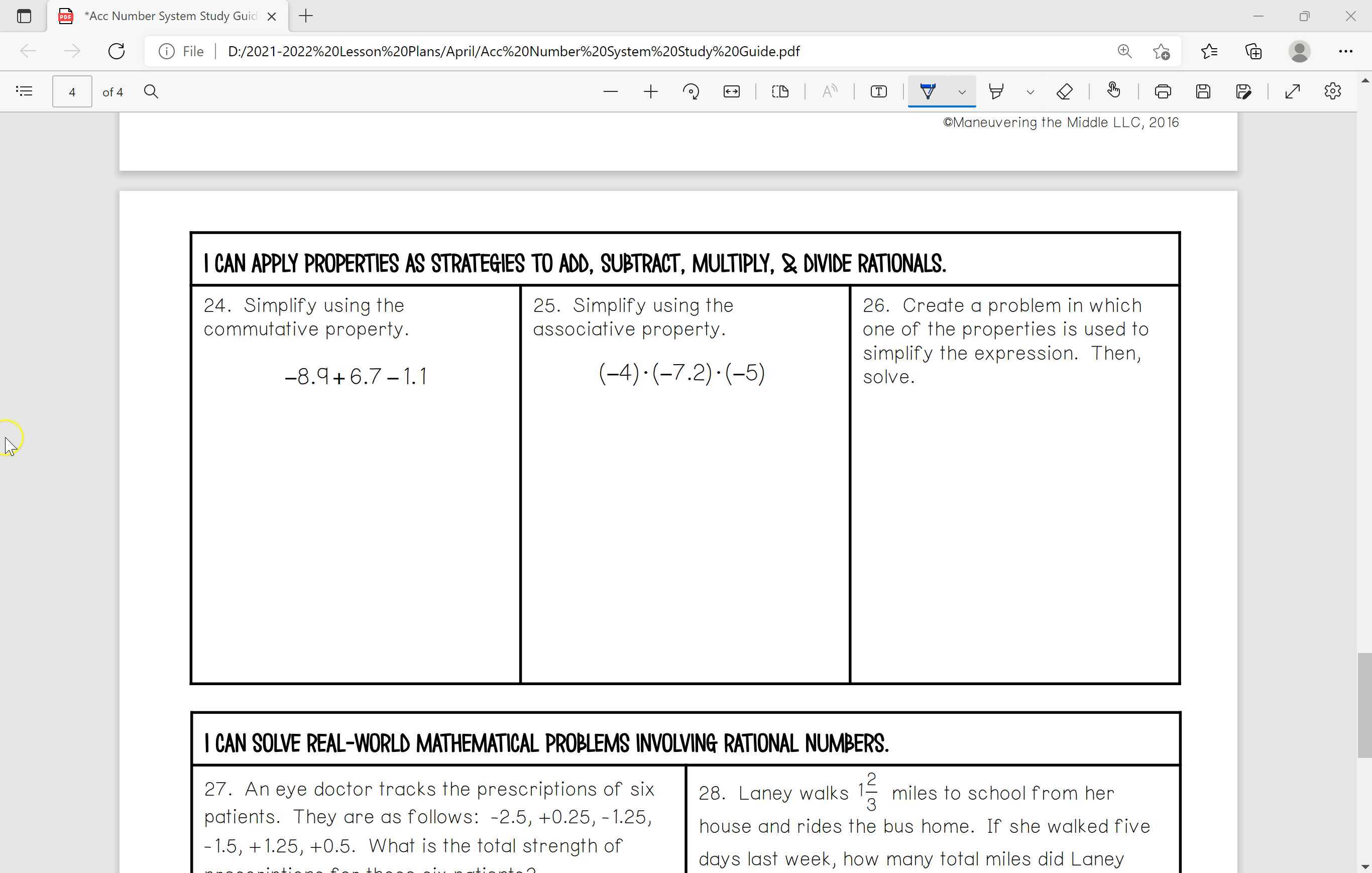Image resolution: width=1372 pixels, height=873 pixels.
Task: Enter full screen view of the PDF
Action: click(x=1292, y=91)
